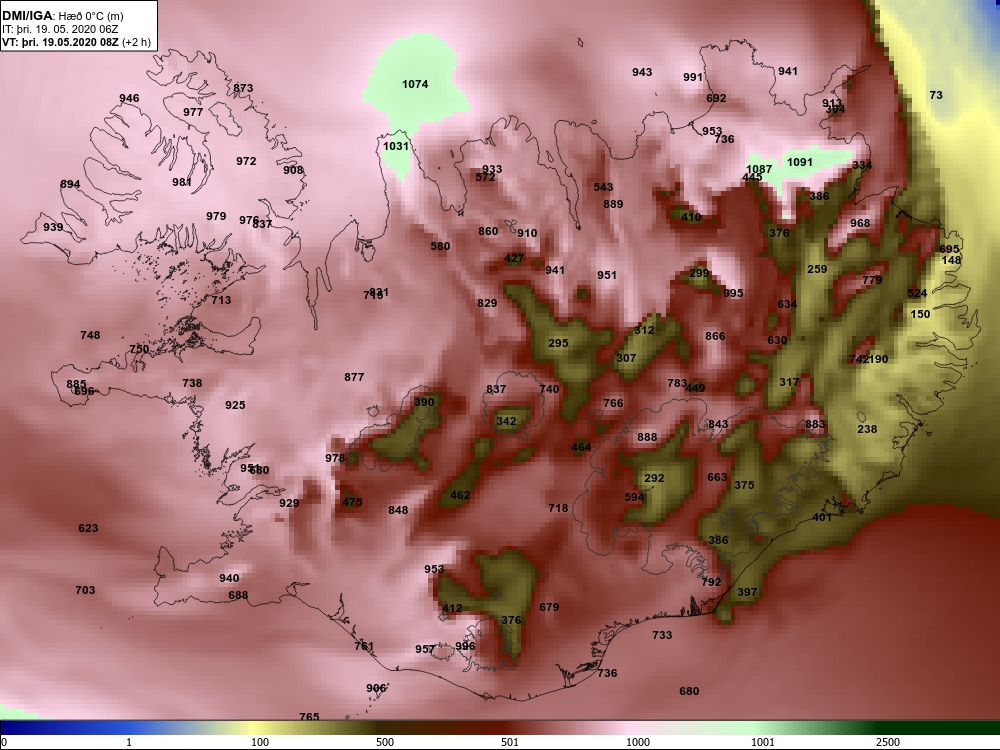1000x750 pixels.
Task: Click the valid time line 'VT: þri. 19.05.2020 08Z (+2 h)'
Action: click(77, 42)
